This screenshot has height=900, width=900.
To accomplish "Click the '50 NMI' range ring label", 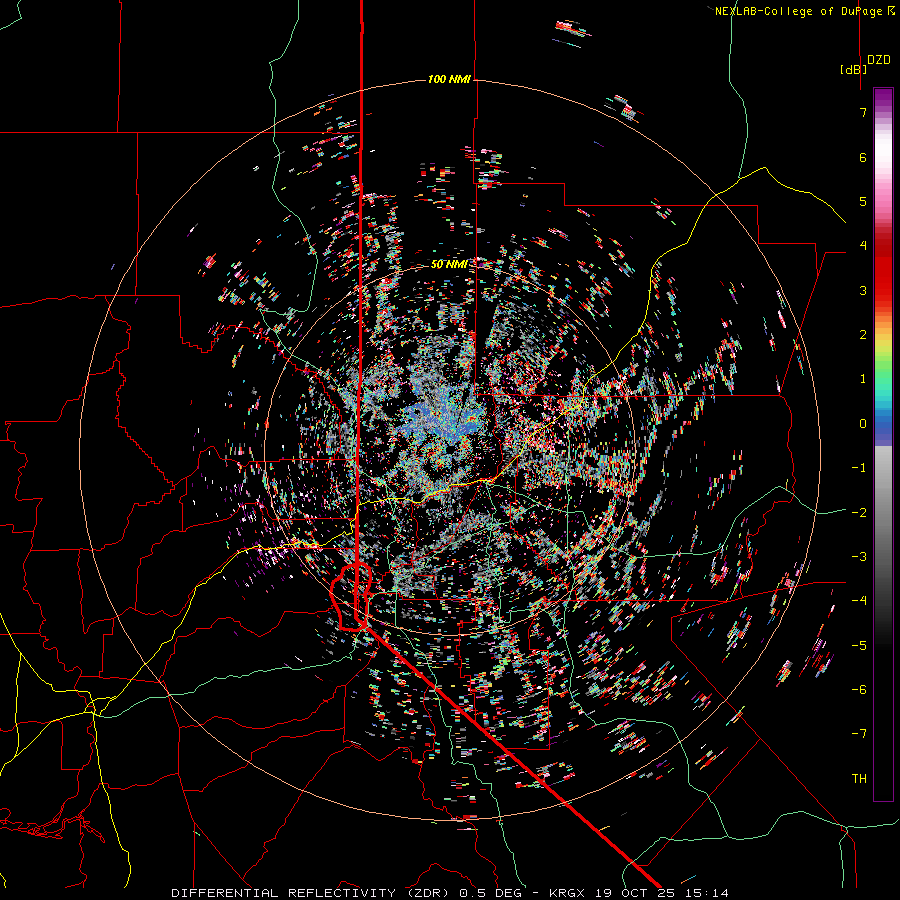I will click(x=449, y=264).
